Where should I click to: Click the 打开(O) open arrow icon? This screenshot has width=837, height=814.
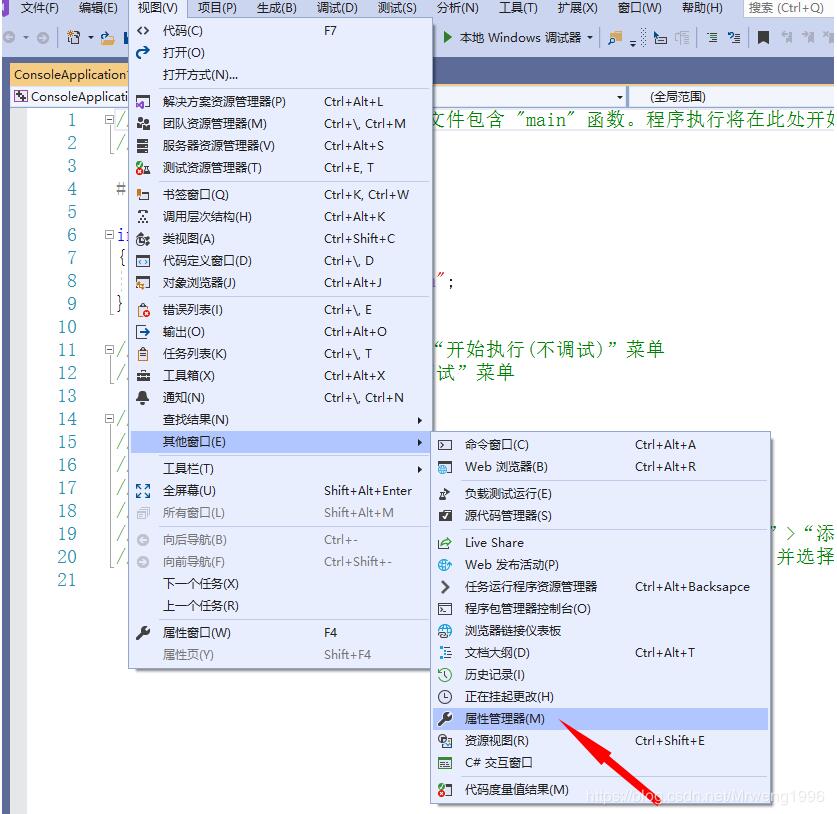point(143,53)
